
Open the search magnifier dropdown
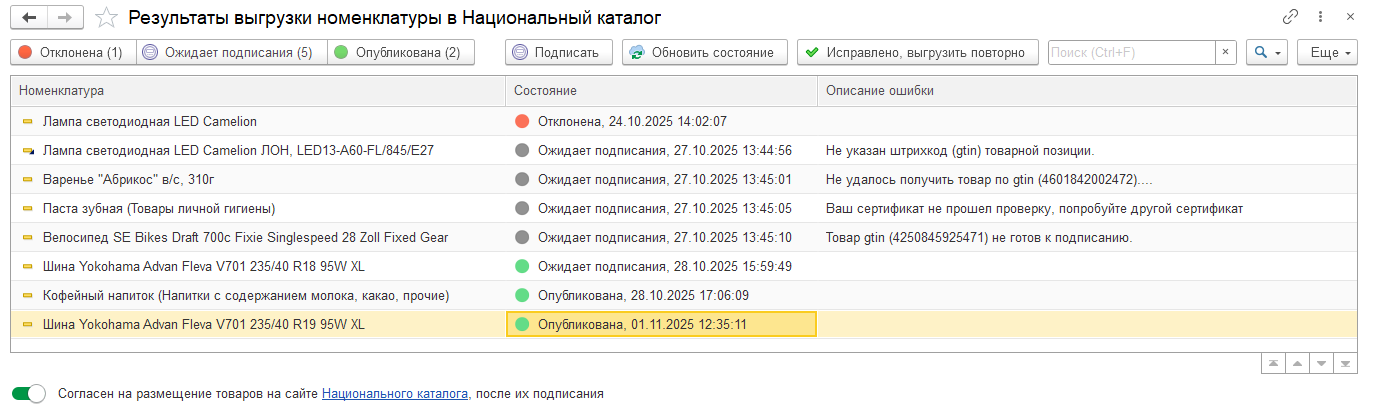pos(1266,53)
